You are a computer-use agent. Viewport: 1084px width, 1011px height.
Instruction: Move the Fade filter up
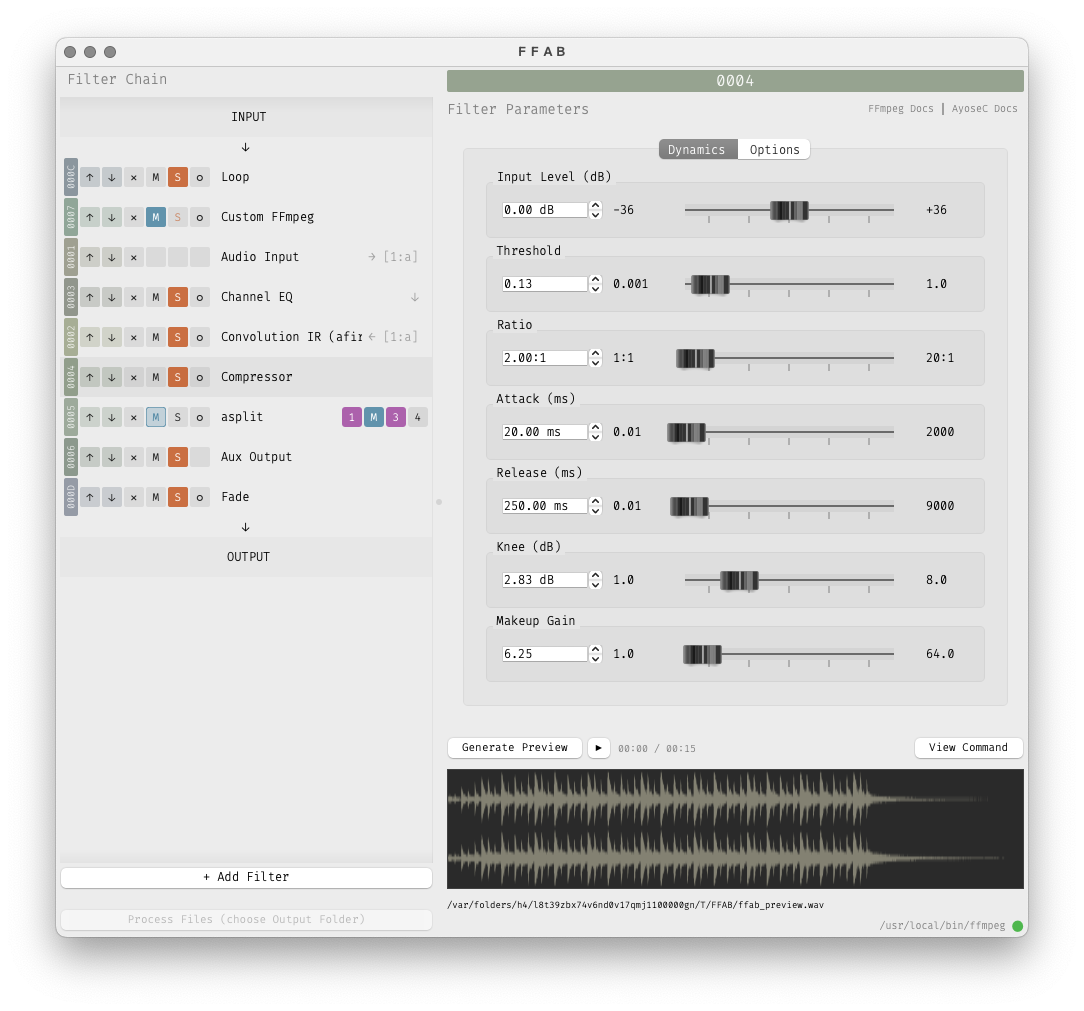pyautogui.click(x=90, y=497)
